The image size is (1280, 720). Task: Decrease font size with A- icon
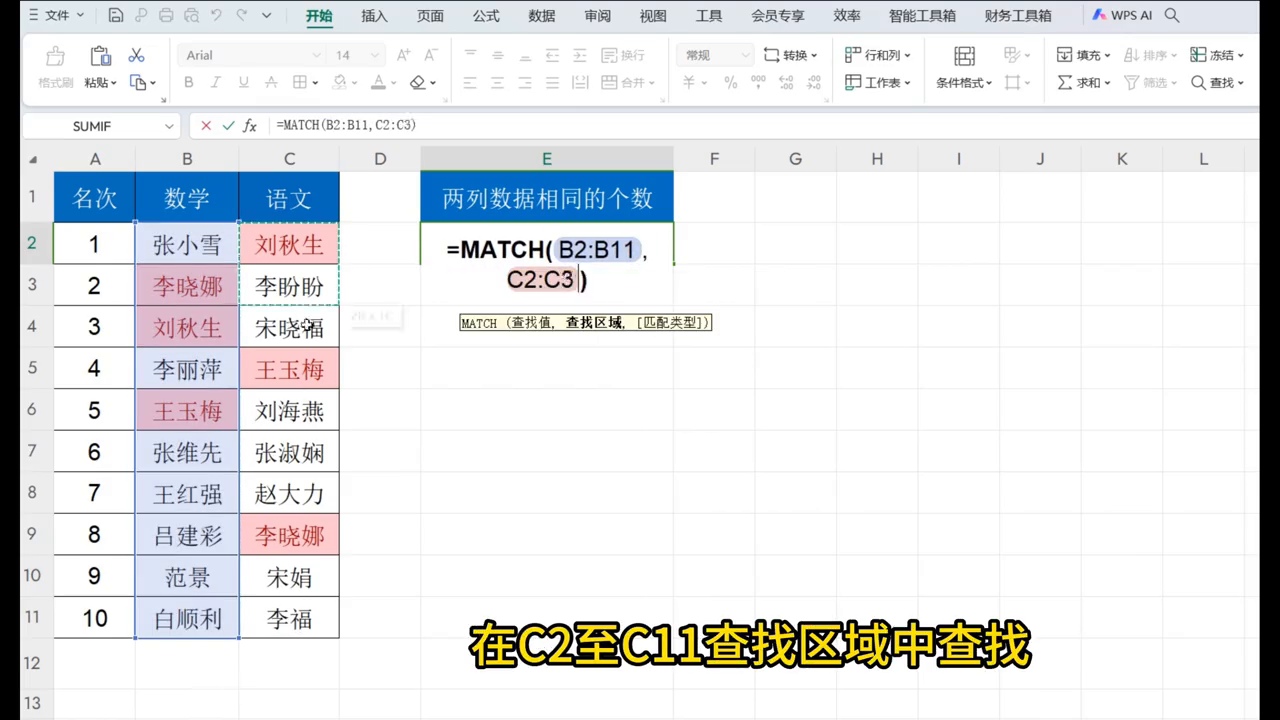point(431,55)
